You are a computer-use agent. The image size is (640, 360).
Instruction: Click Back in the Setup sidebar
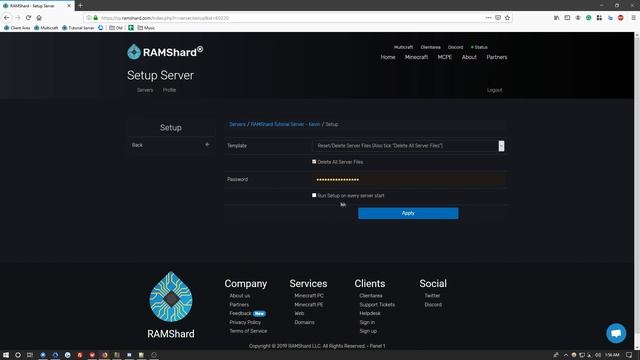171,145
